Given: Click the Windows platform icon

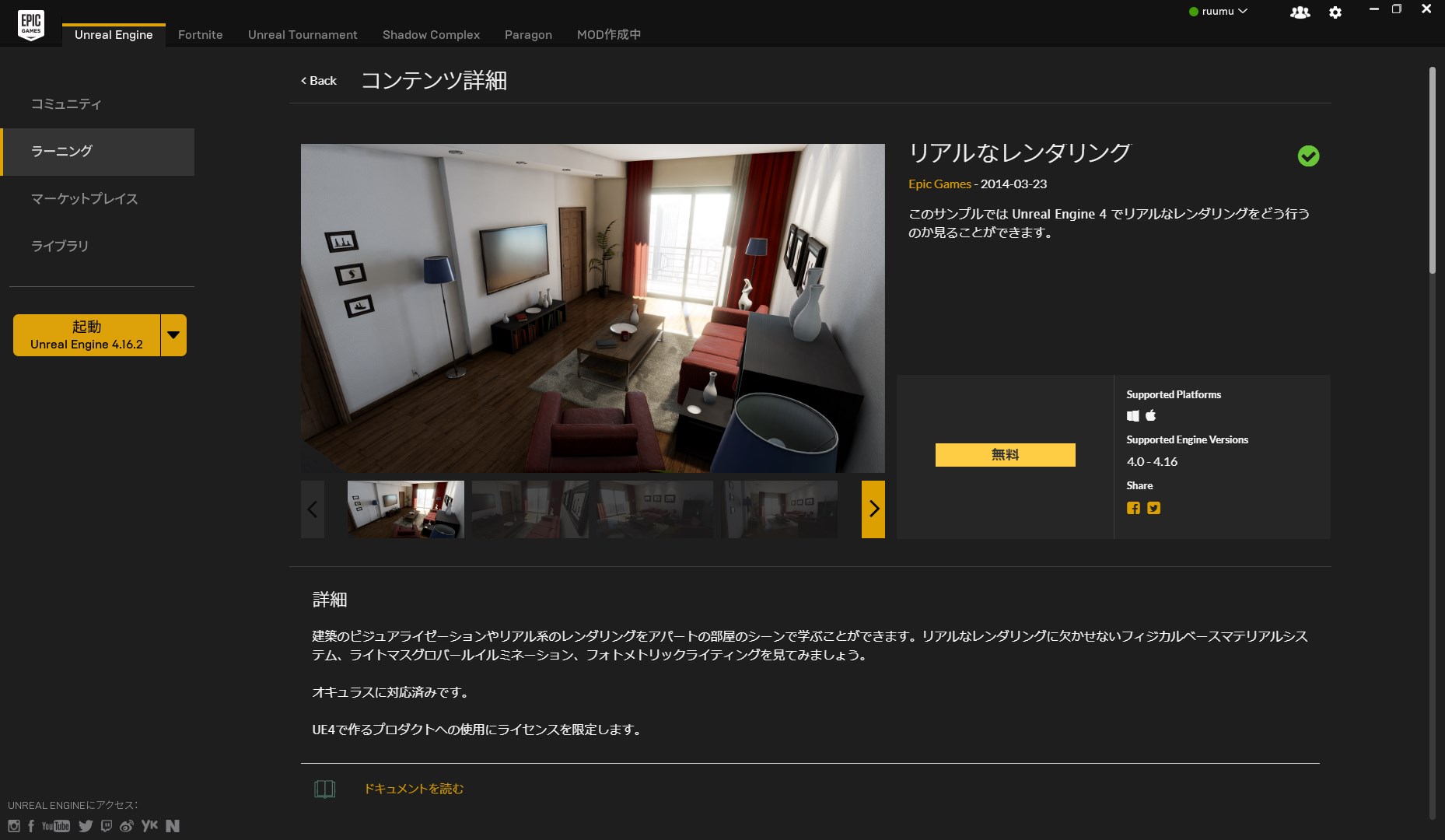Looking at the screenshot, I should coord(1133,416).
